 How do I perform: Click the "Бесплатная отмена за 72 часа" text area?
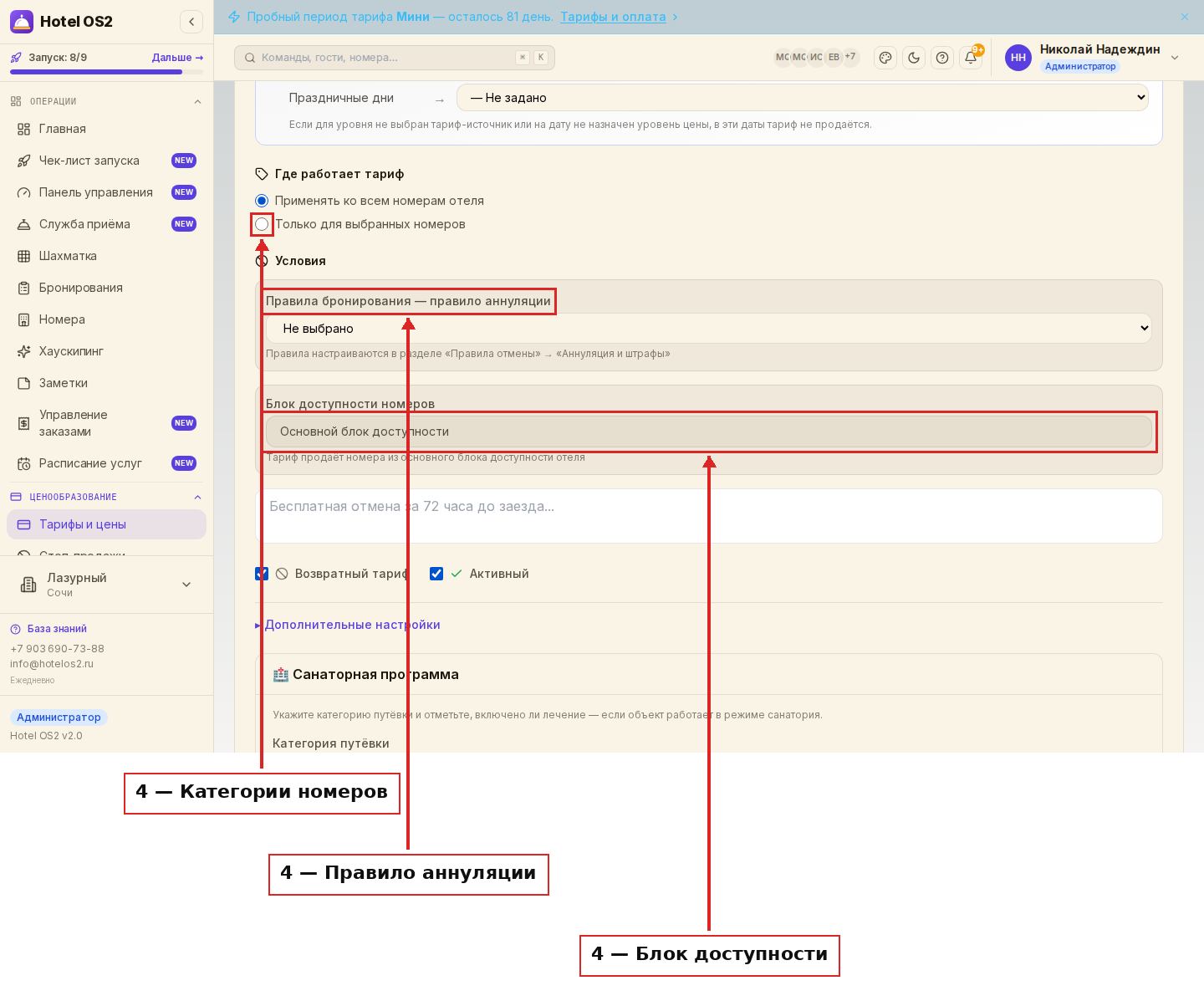pyautogui.click(x=708, y=516)
